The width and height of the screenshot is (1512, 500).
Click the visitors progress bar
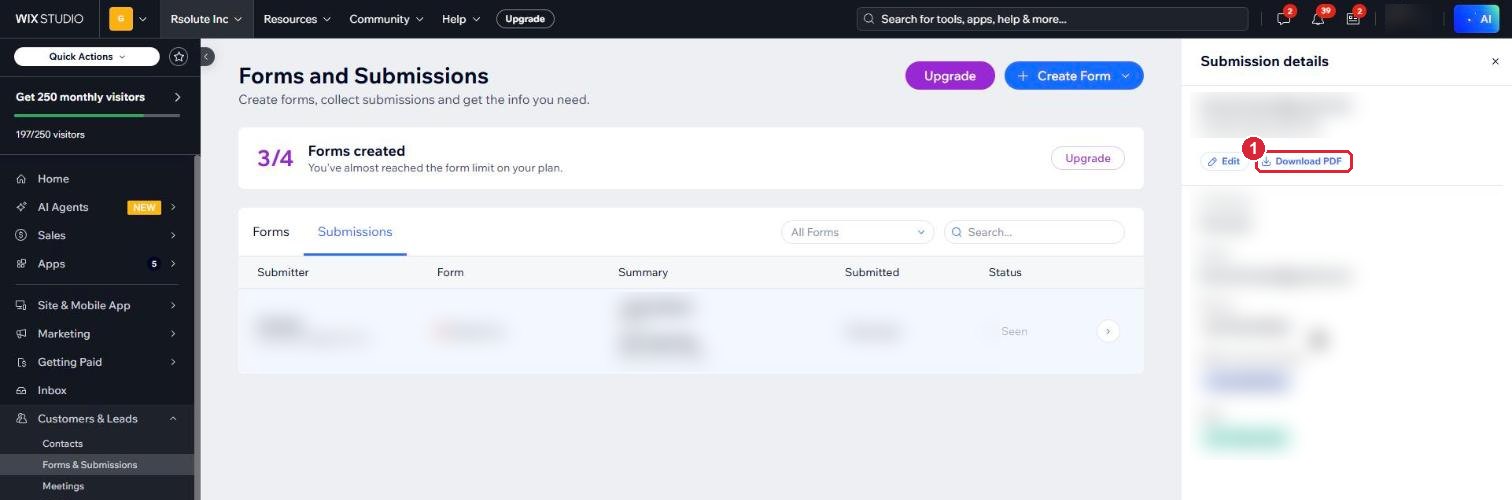[x=97, y=115]
